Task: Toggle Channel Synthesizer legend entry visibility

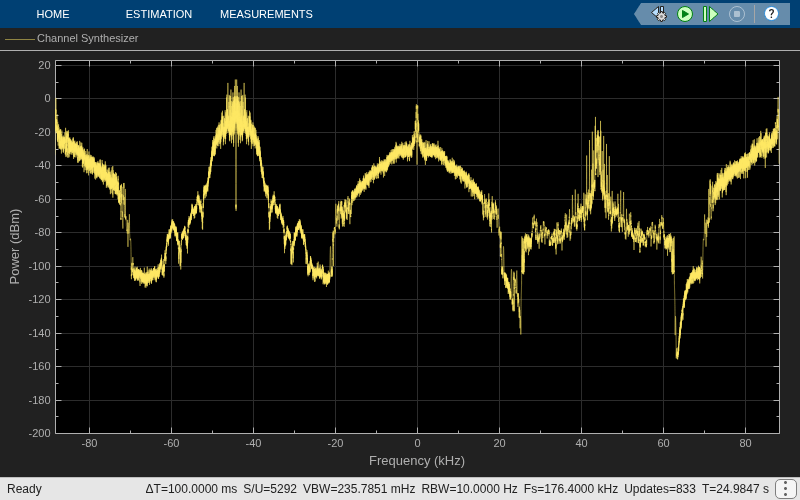Action: pyautogui.click(x=87, y=38)
